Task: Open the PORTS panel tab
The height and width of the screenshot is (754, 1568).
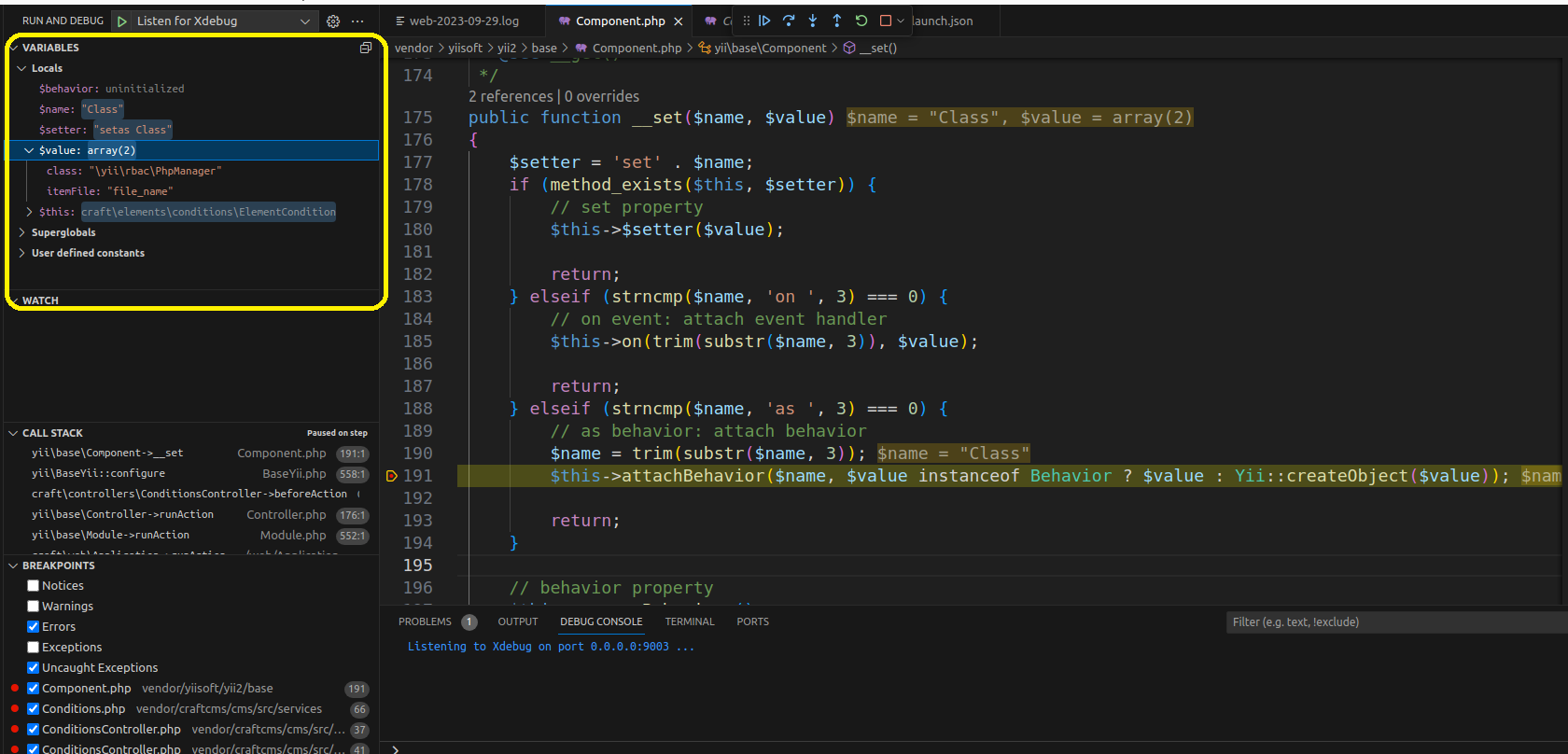Action: [x=753, y=621]
